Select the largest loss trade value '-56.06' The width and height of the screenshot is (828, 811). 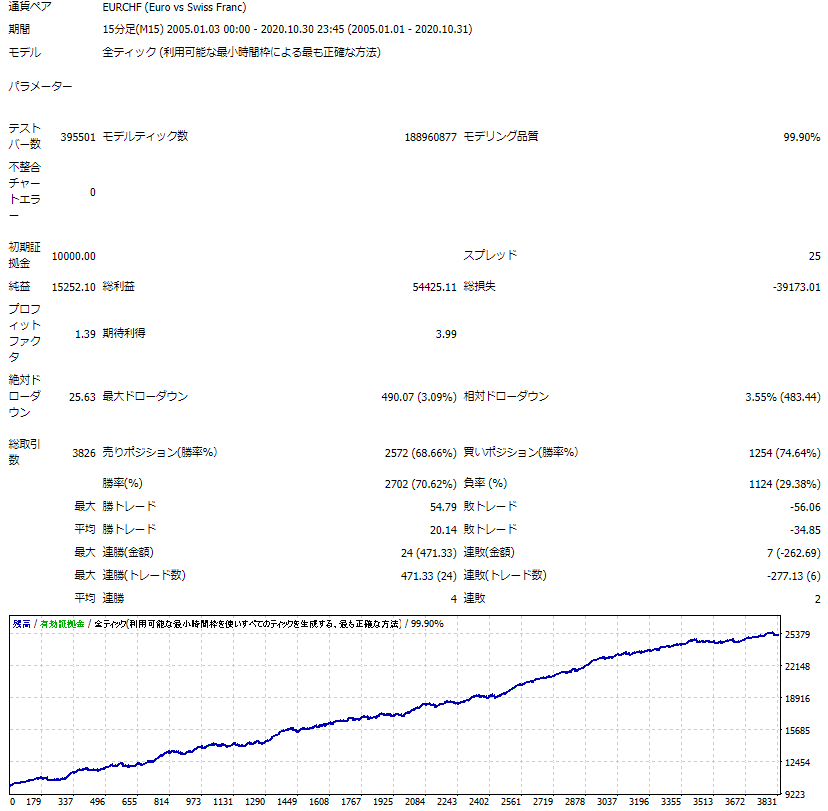(805, 507)
